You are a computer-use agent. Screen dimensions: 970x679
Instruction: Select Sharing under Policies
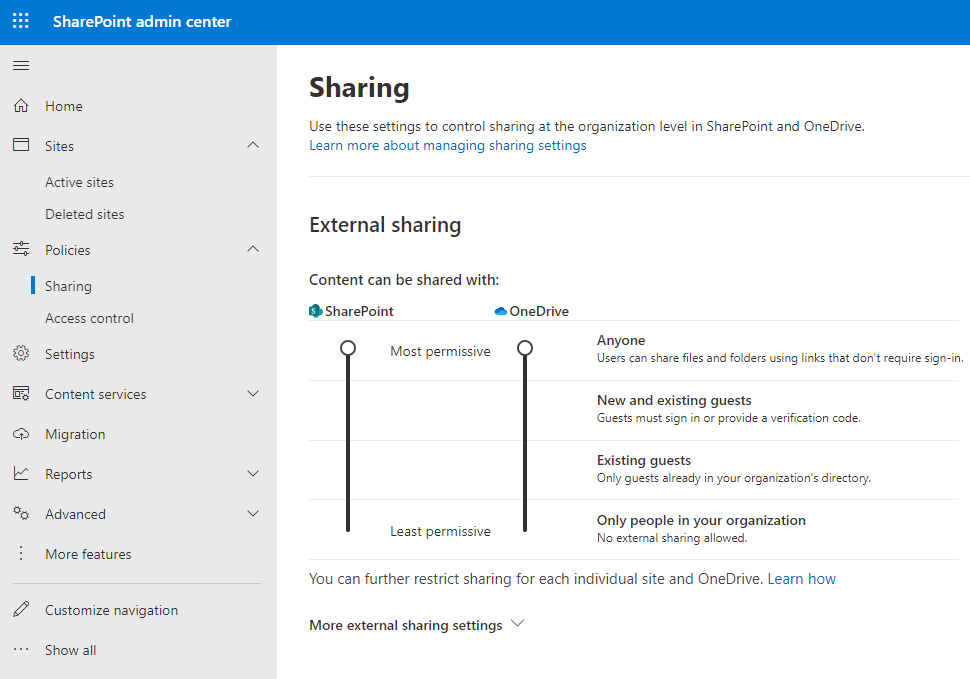tap(68, 286)
